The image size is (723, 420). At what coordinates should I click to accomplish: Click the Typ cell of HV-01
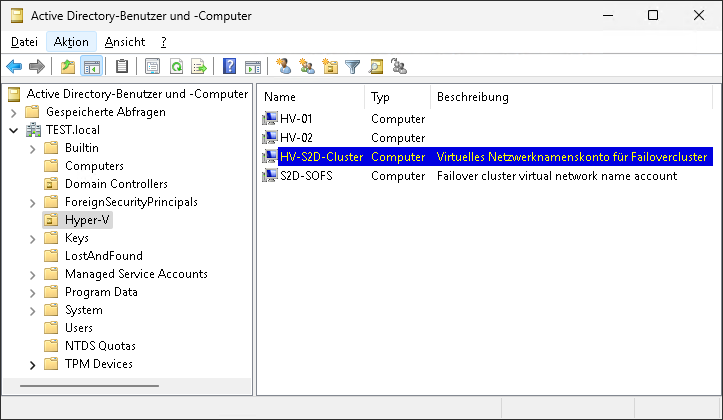pos(398,118)
